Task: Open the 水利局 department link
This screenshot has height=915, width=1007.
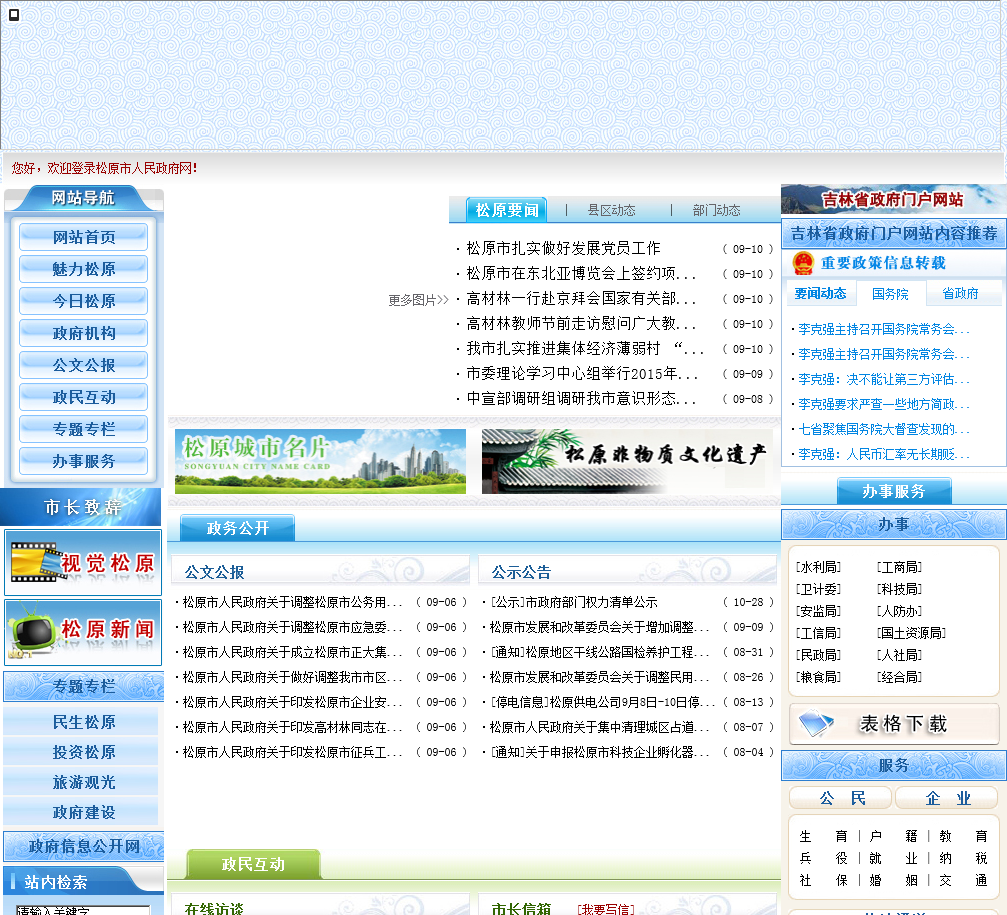Action: pos(818,567)
